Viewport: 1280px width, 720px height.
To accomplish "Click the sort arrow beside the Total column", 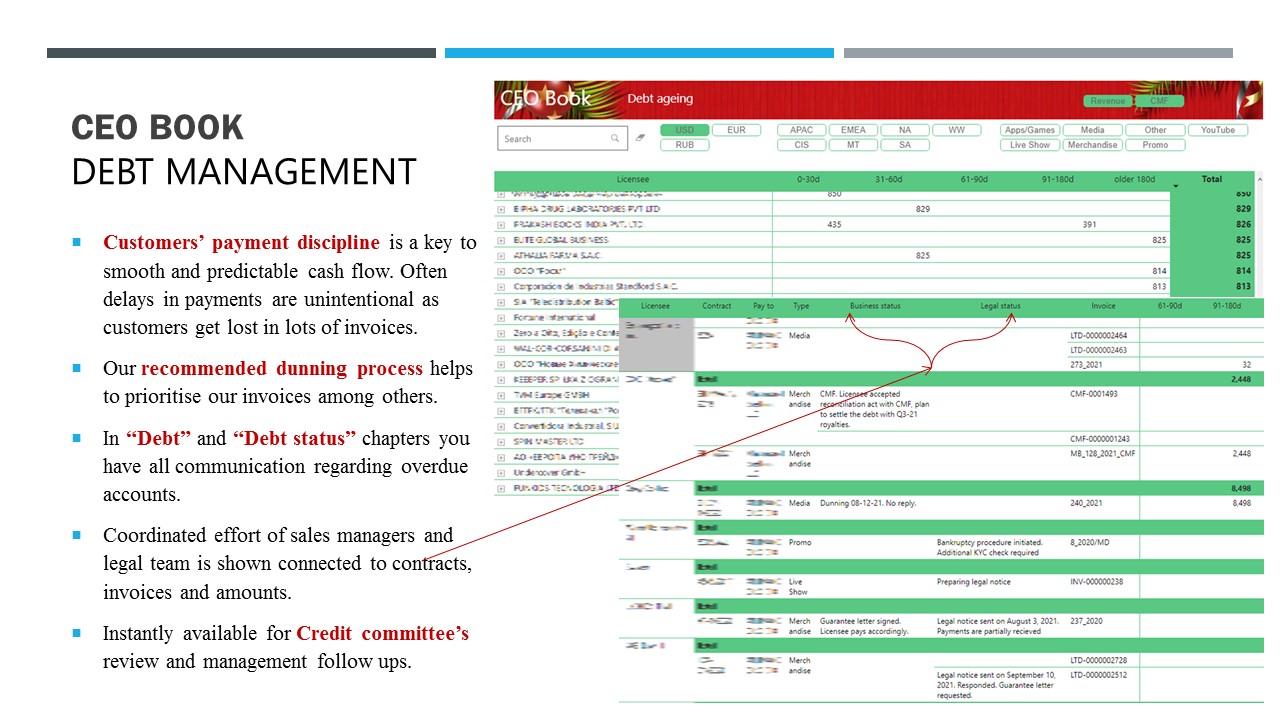I will [1176, 186].
